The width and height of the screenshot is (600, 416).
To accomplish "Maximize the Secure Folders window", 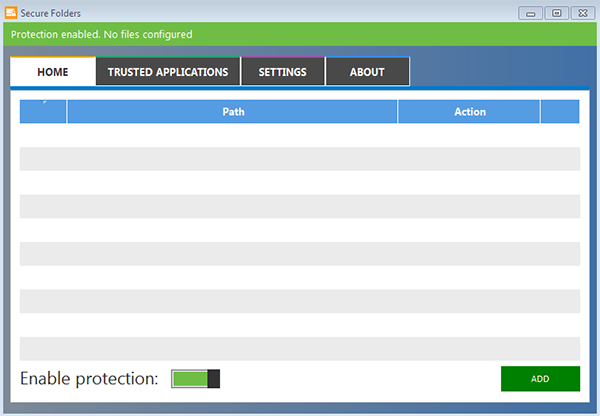I will pos(557,13).
